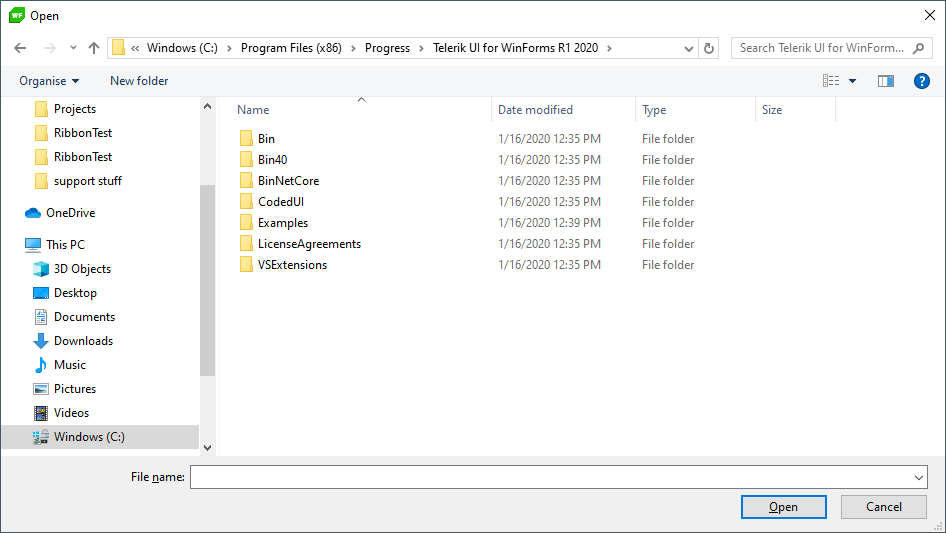Open the Organise menu
The width and height of the screenshot is (946, 533).
(49, 81)
